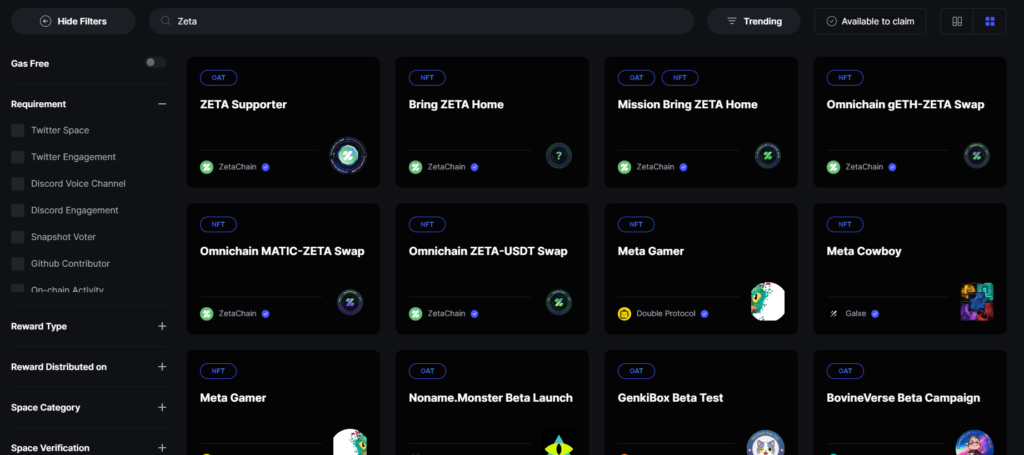
Task: Click the Galxe logo on Meta Cowboy card
Action: point(833,313)
